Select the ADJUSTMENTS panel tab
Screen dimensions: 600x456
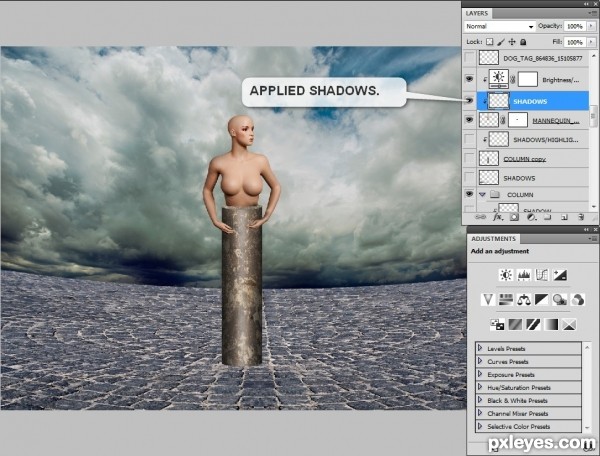[x=494, y=239]
